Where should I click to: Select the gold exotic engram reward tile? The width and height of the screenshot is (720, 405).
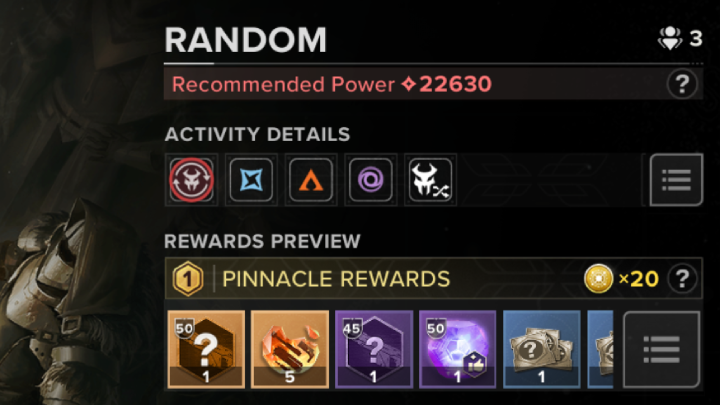206,349
